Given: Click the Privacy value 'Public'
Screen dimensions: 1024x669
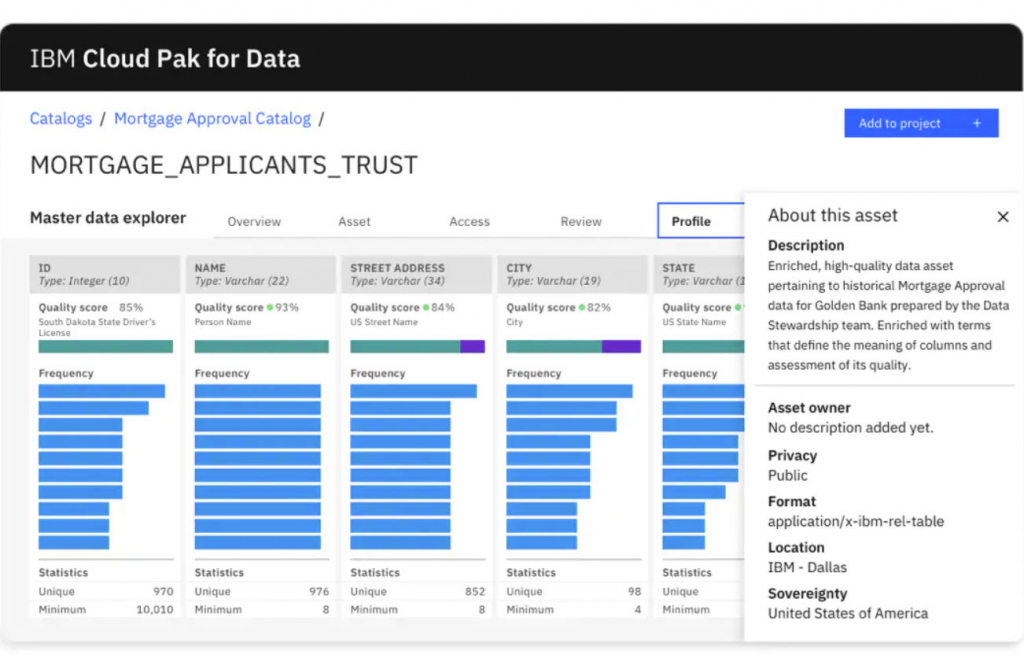Looking at the screenshot, I should click(x=788, y=476).
